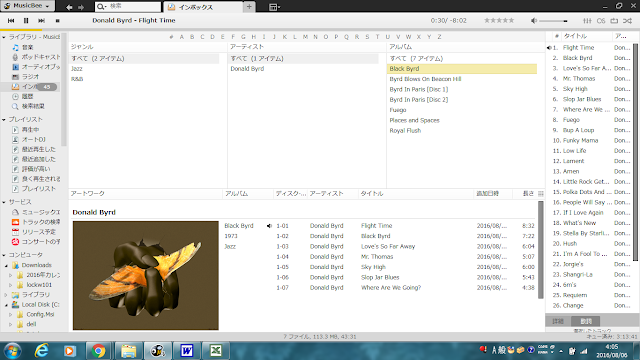
Task: Open ポッドキャスト in sidebar
Action: [x=36, y=57]
